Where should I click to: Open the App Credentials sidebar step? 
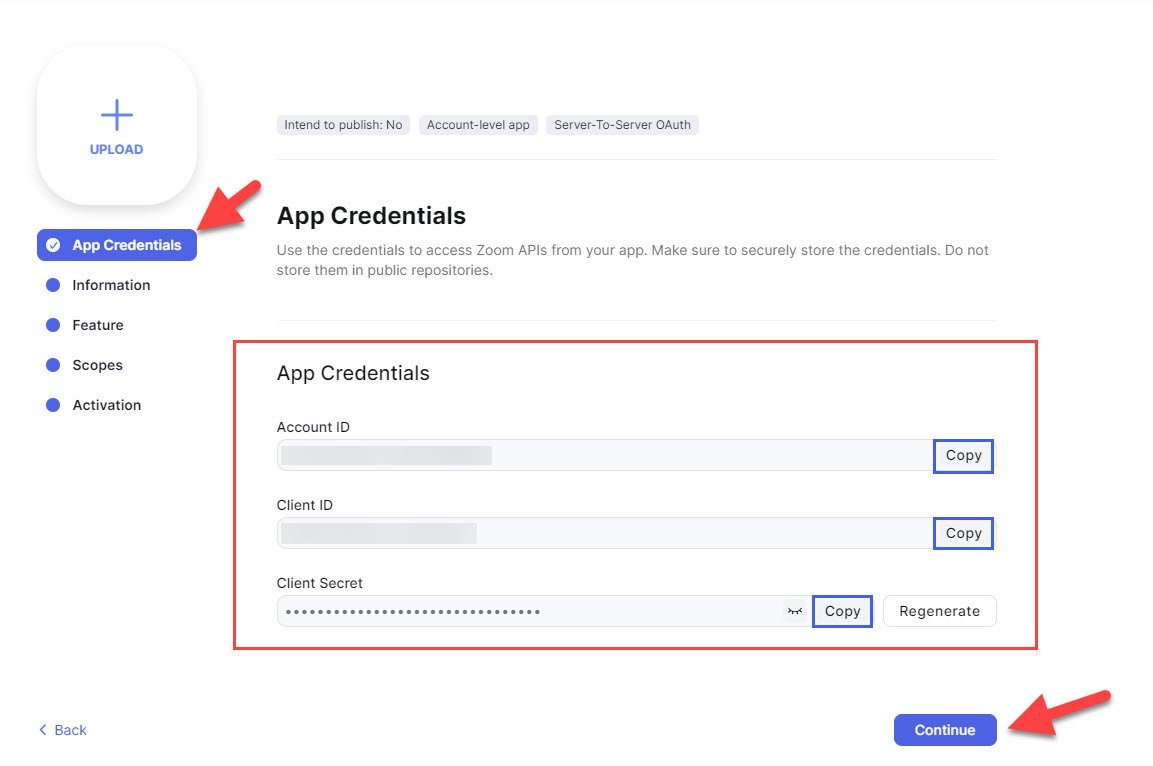[x=126, y=245]
